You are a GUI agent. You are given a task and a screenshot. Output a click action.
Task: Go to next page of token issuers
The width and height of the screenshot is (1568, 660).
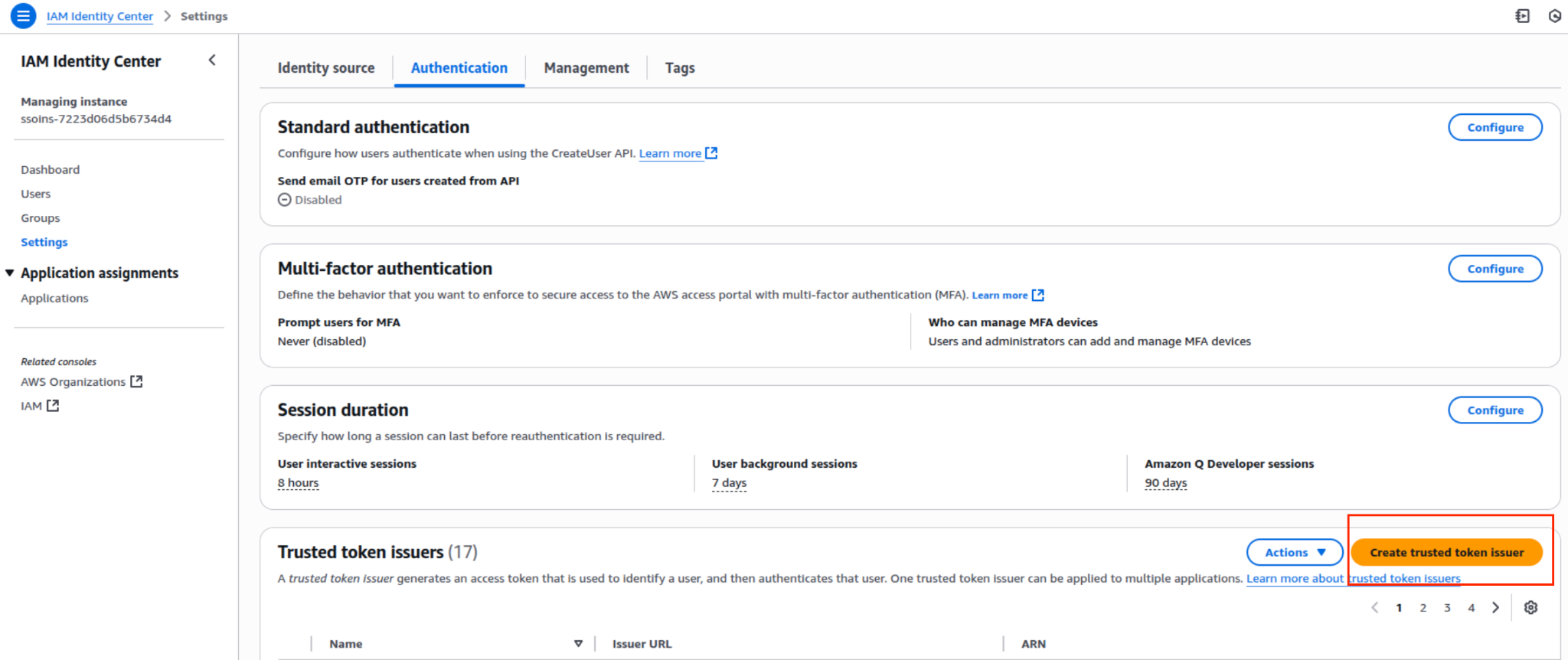(x=1495, y=607)
